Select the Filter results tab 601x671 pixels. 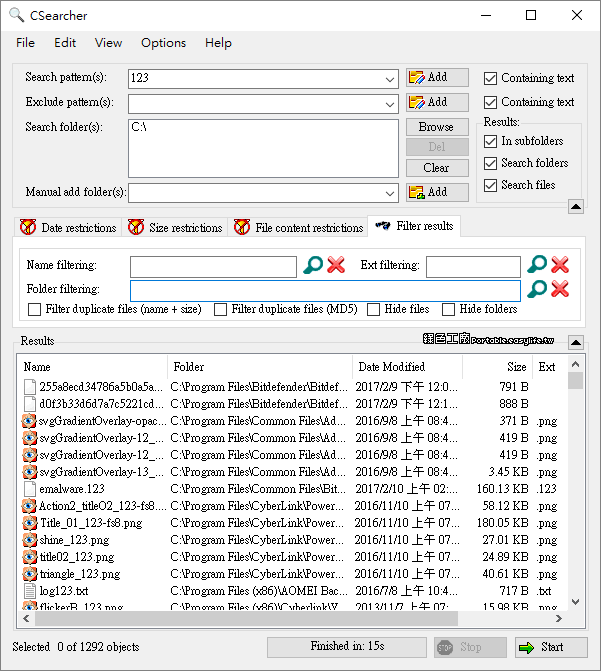pyautogui.click(x=414, y=226)
